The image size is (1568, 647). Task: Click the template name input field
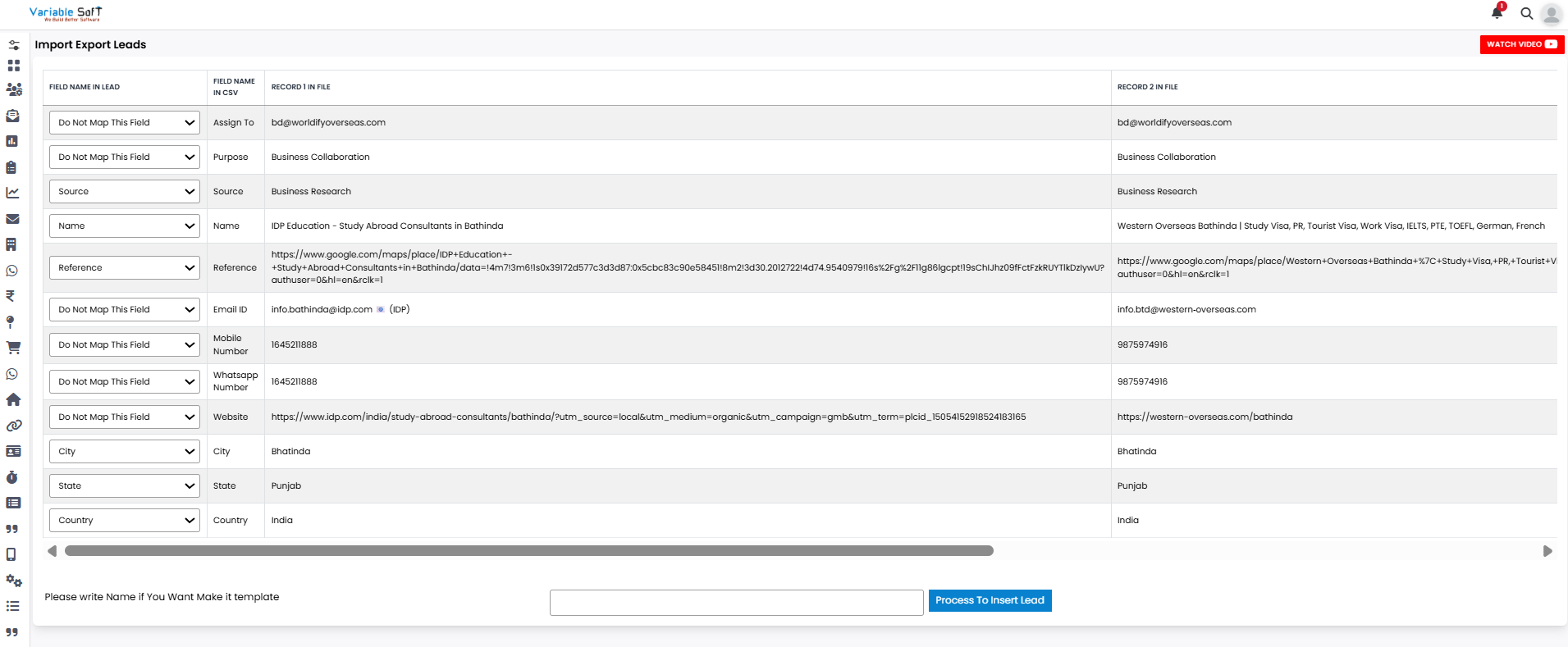[x=736, y=603]
